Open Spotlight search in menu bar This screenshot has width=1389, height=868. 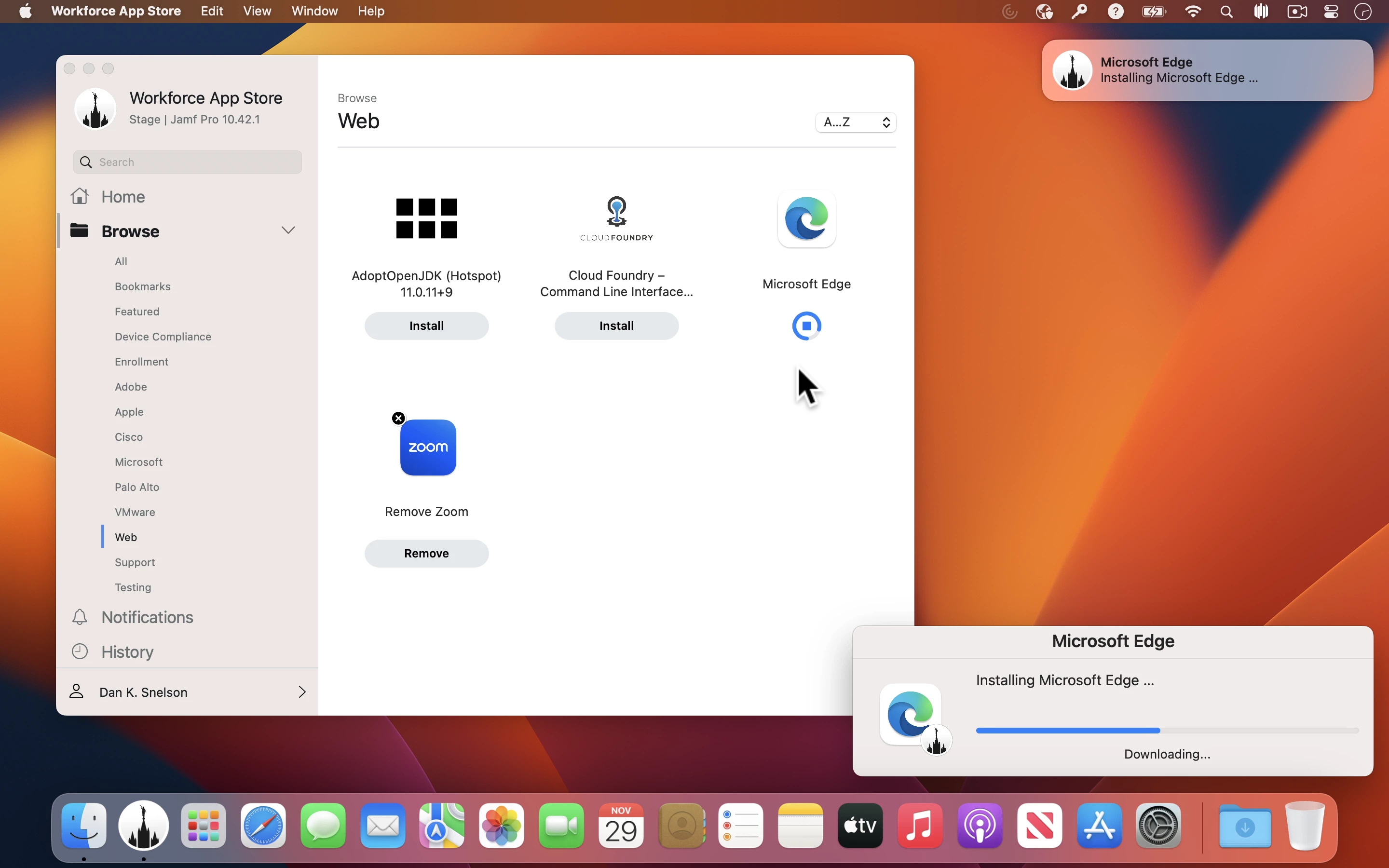click(1226, 12)
